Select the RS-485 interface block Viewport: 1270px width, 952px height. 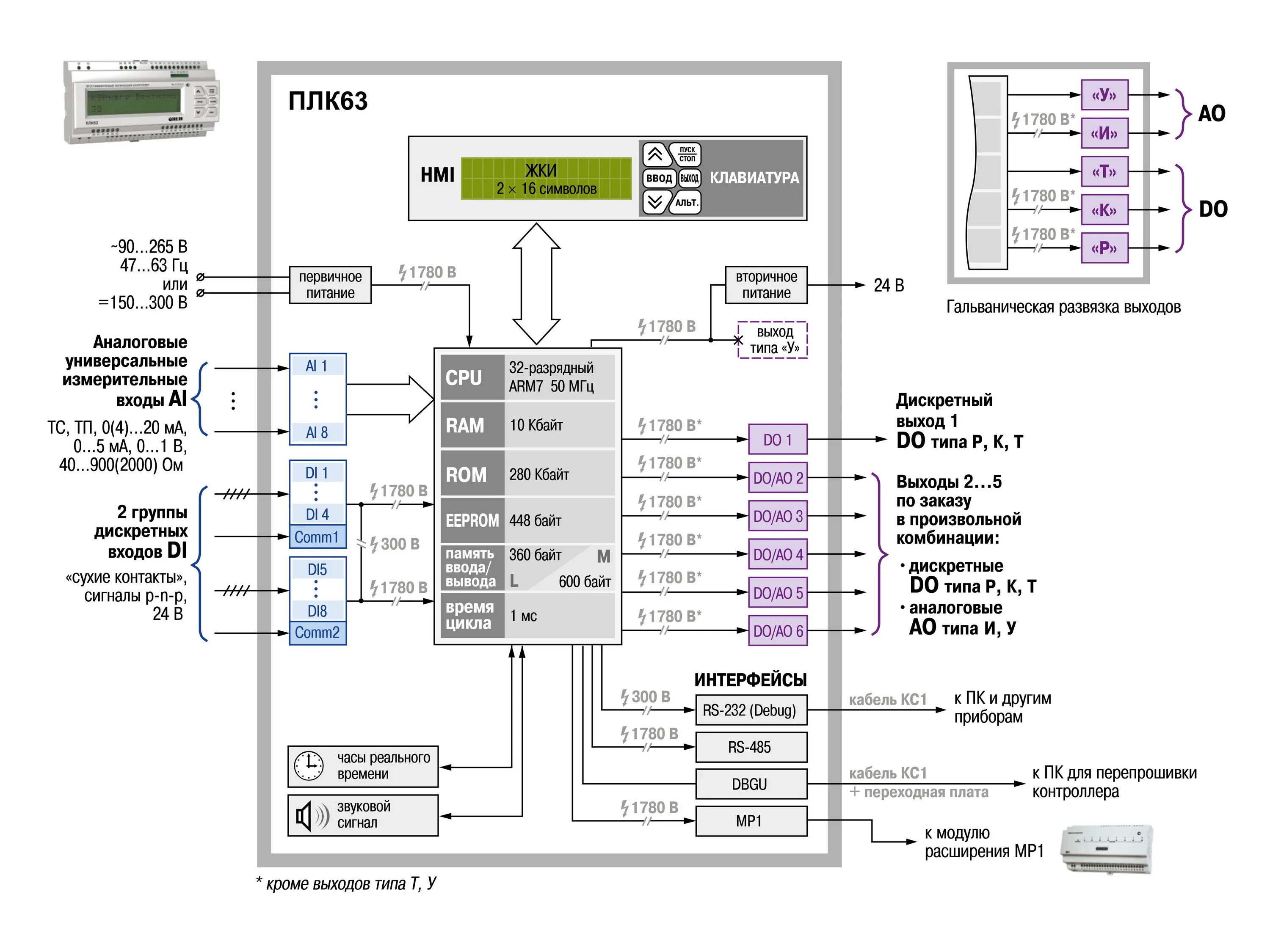[751, 747]
